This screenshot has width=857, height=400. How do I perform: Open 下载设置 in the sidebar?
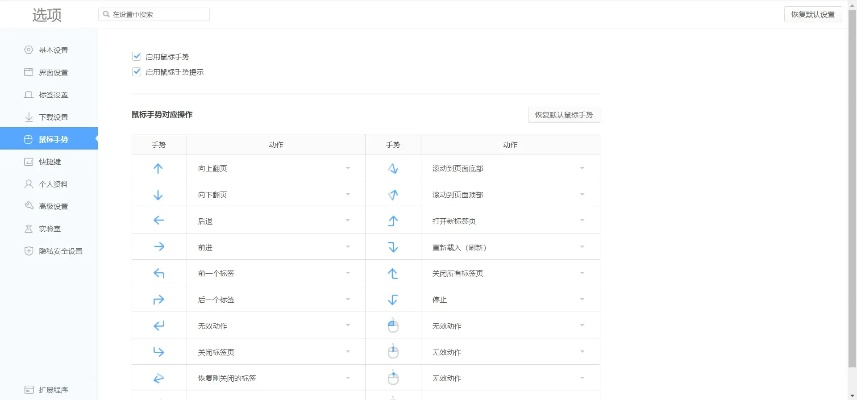(52, 117)
